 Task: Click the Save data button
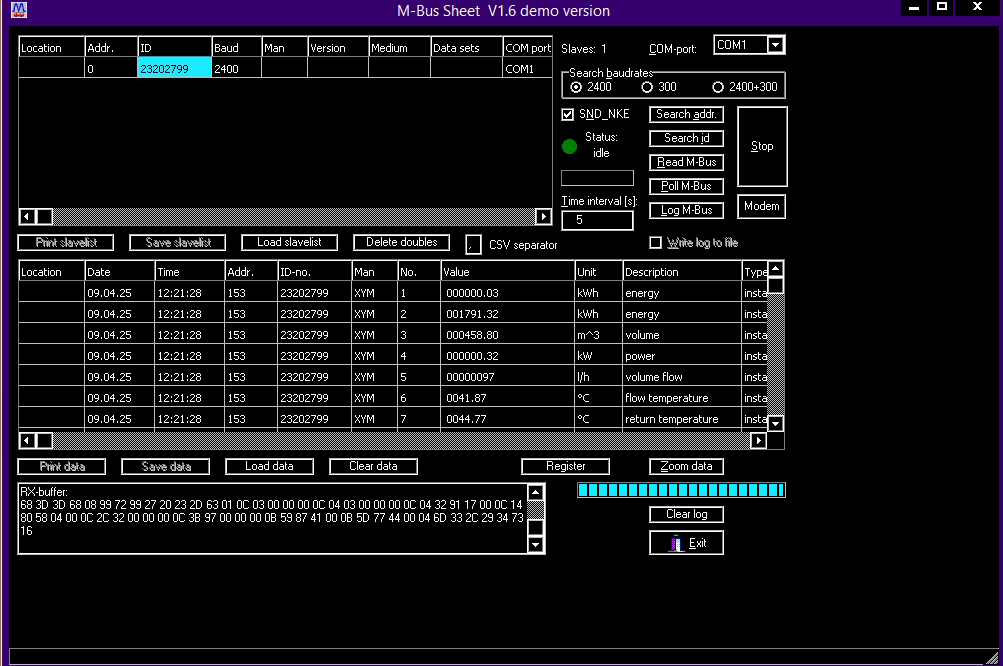click(x=166, y=466)
